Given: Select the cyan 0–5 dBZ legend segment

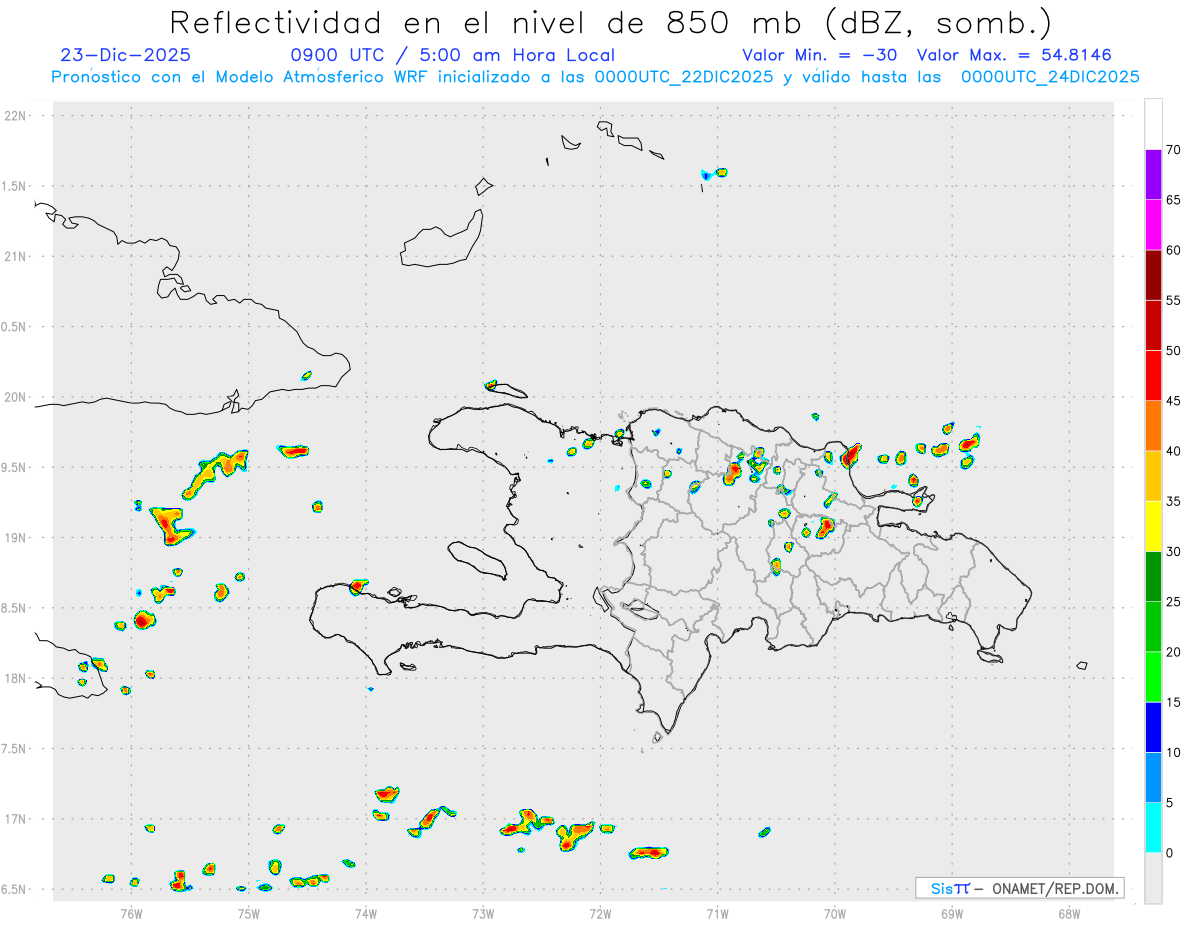Looking at the screenshot, I should 1153,828.
